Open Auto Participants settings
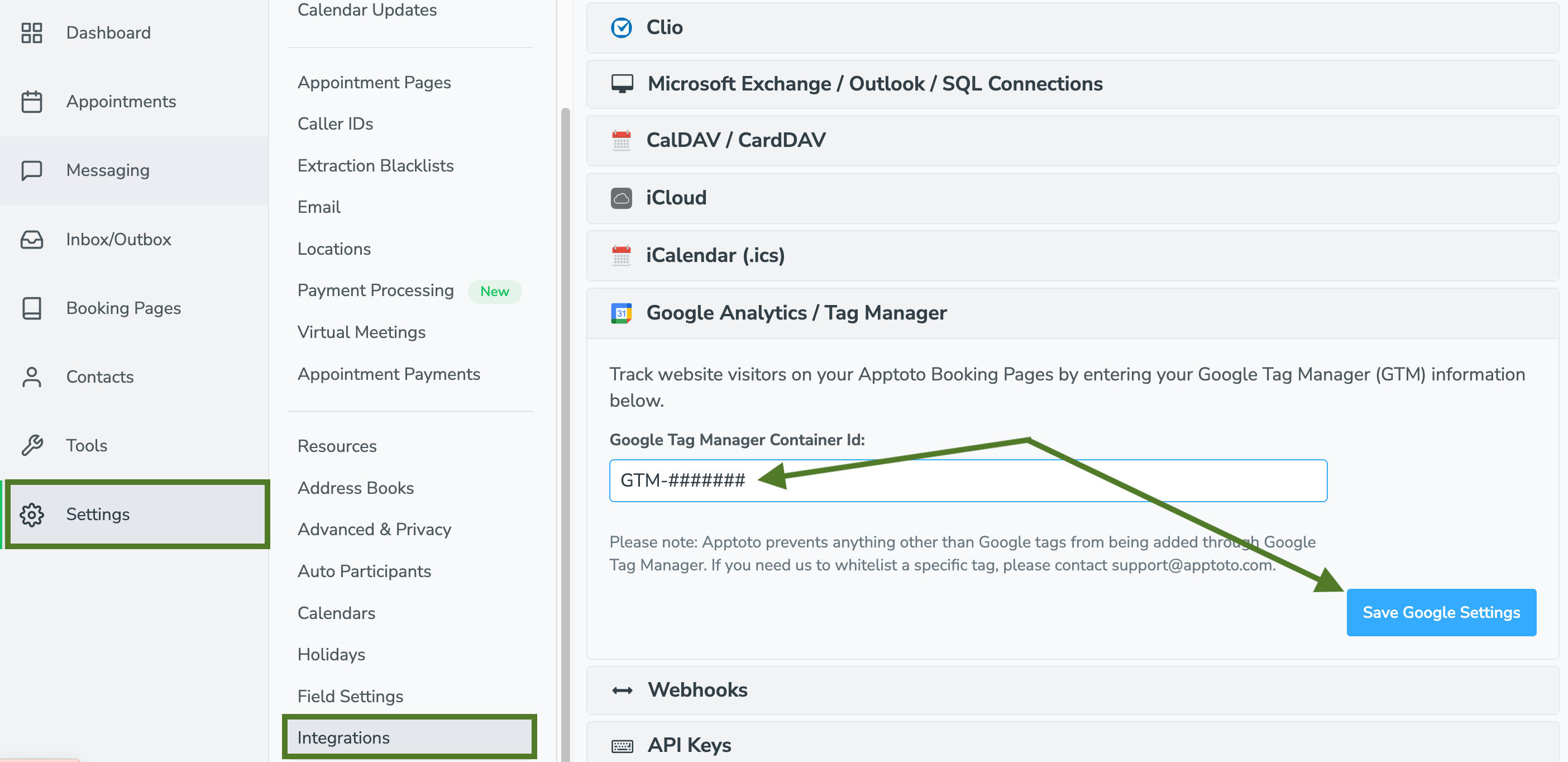1568x762 pixels. (364, 571)
